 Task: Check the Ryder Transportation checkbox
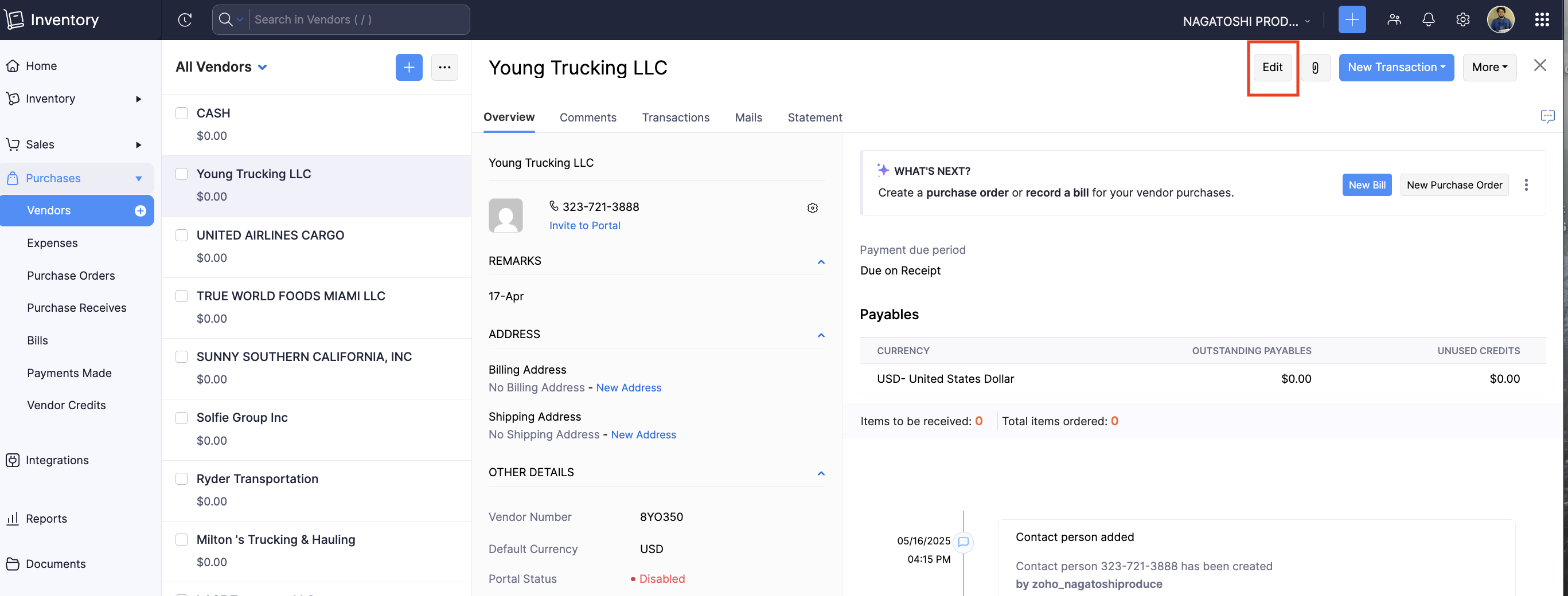pos(181,479)
